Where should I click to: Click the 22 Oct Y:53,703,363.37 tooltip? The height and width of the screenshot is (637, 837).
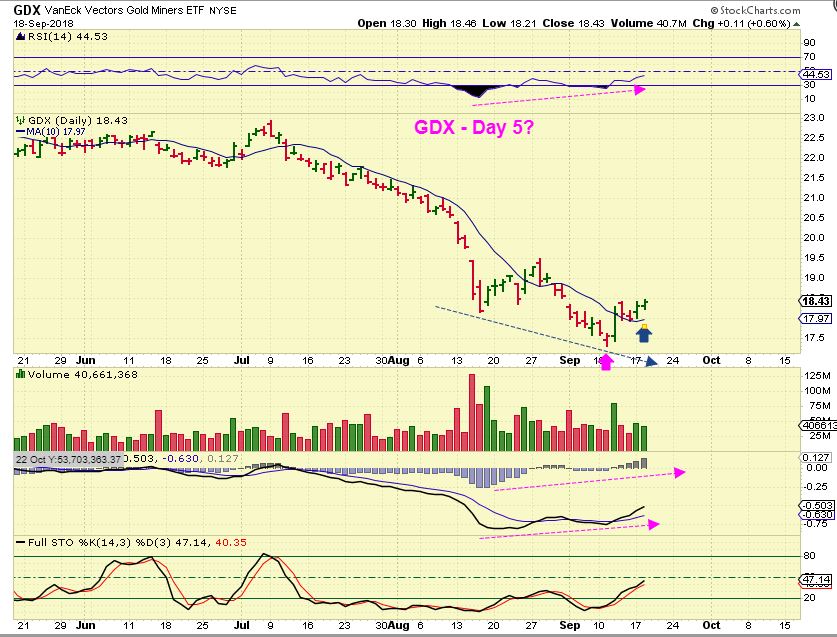click(x=68, y=459)
